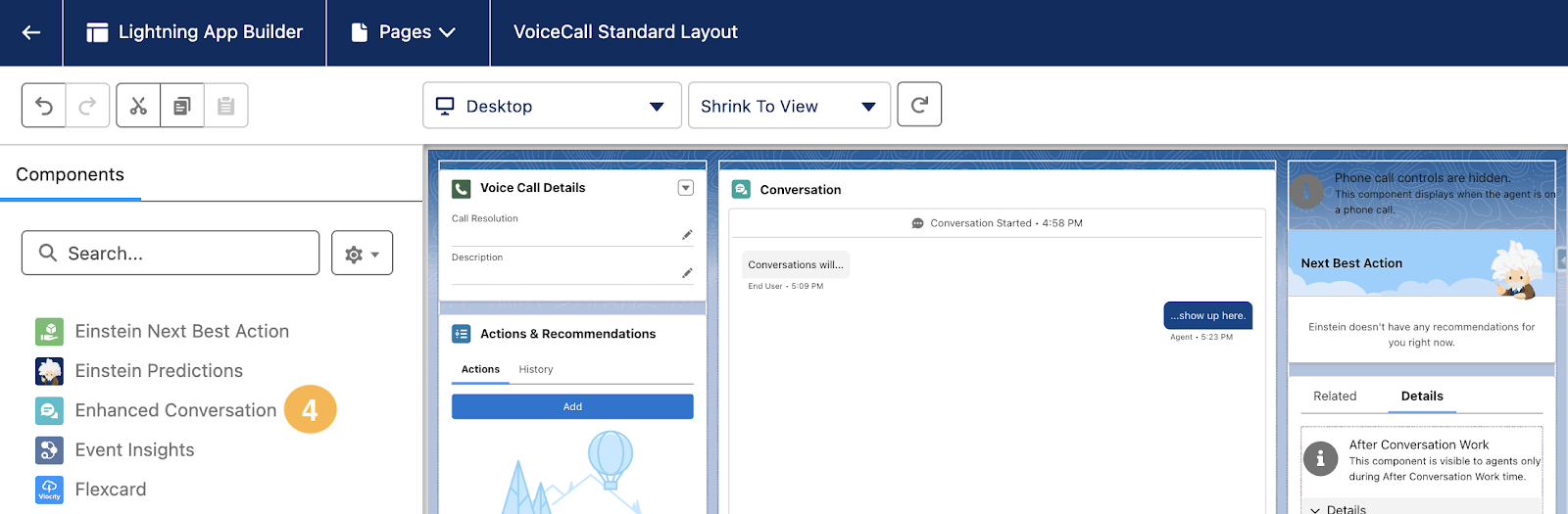Viewport: 1568px width, 514px height.
Task: Click the Lightning App Builder label
Action: (211, 32)
